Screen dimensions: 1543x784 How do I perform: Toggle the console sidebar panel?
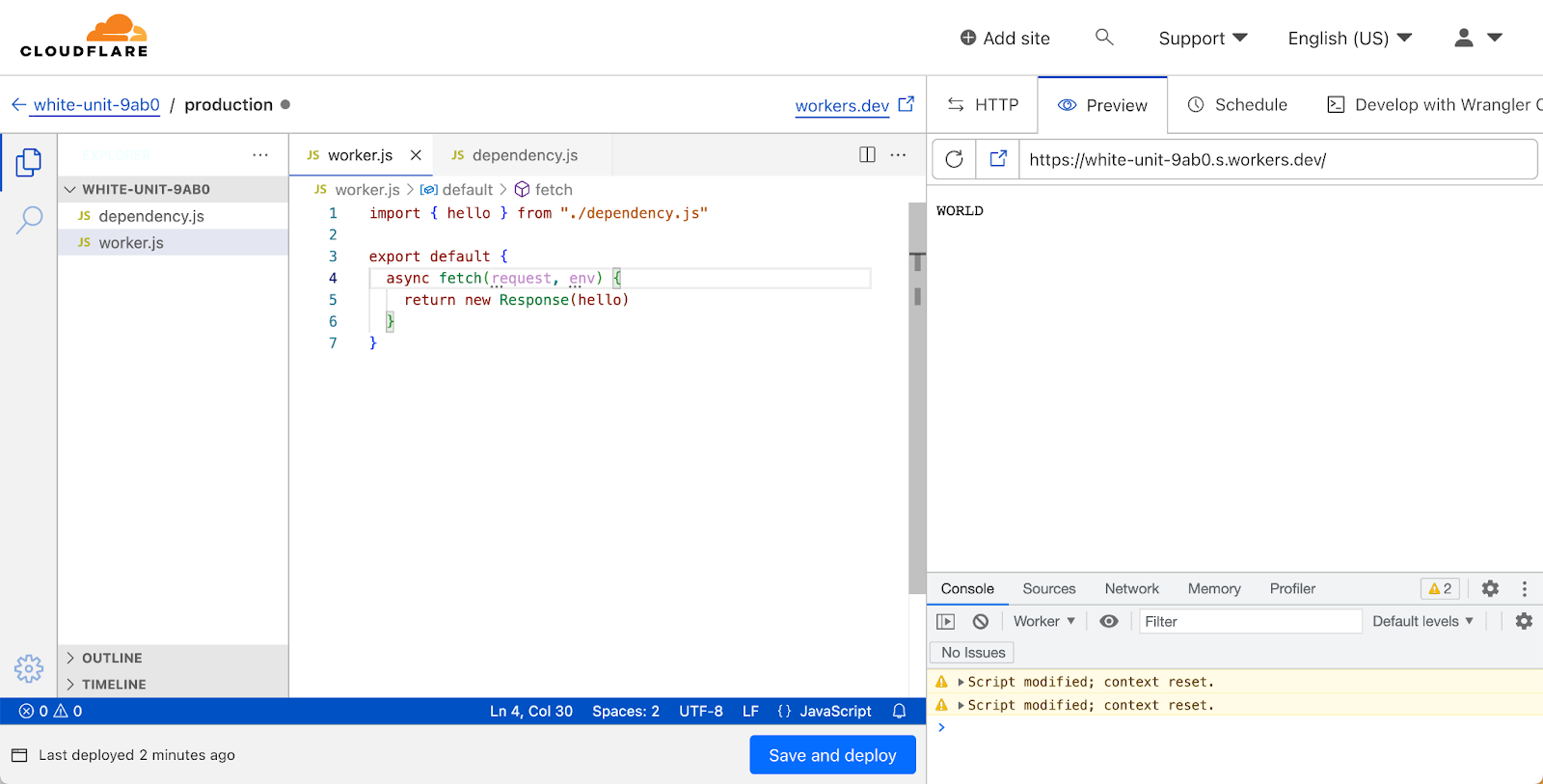point(946,622)
